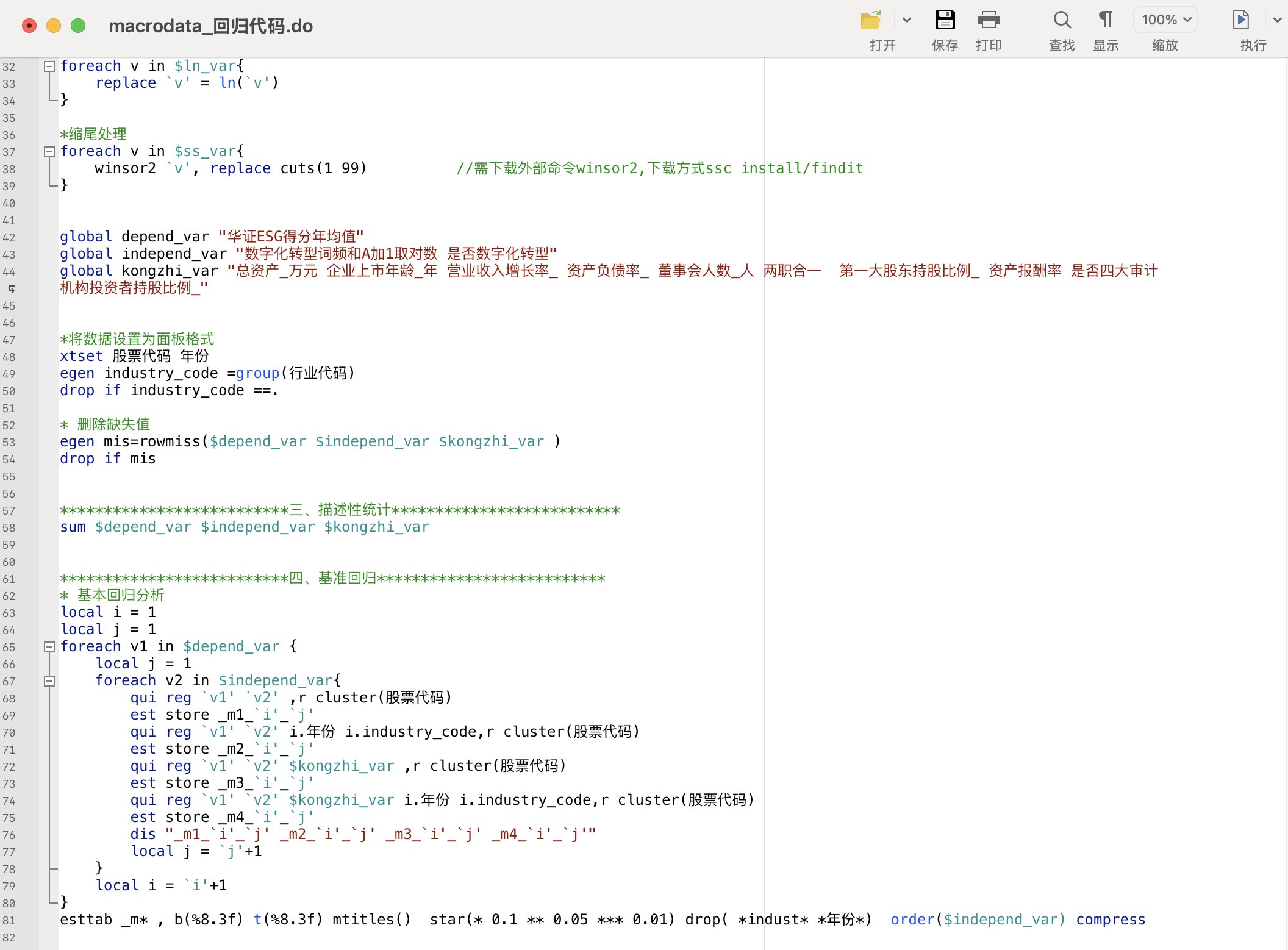Expand the Open recent files dropdown arrow
1288x950 pixels.
click(x=907, y=20)
